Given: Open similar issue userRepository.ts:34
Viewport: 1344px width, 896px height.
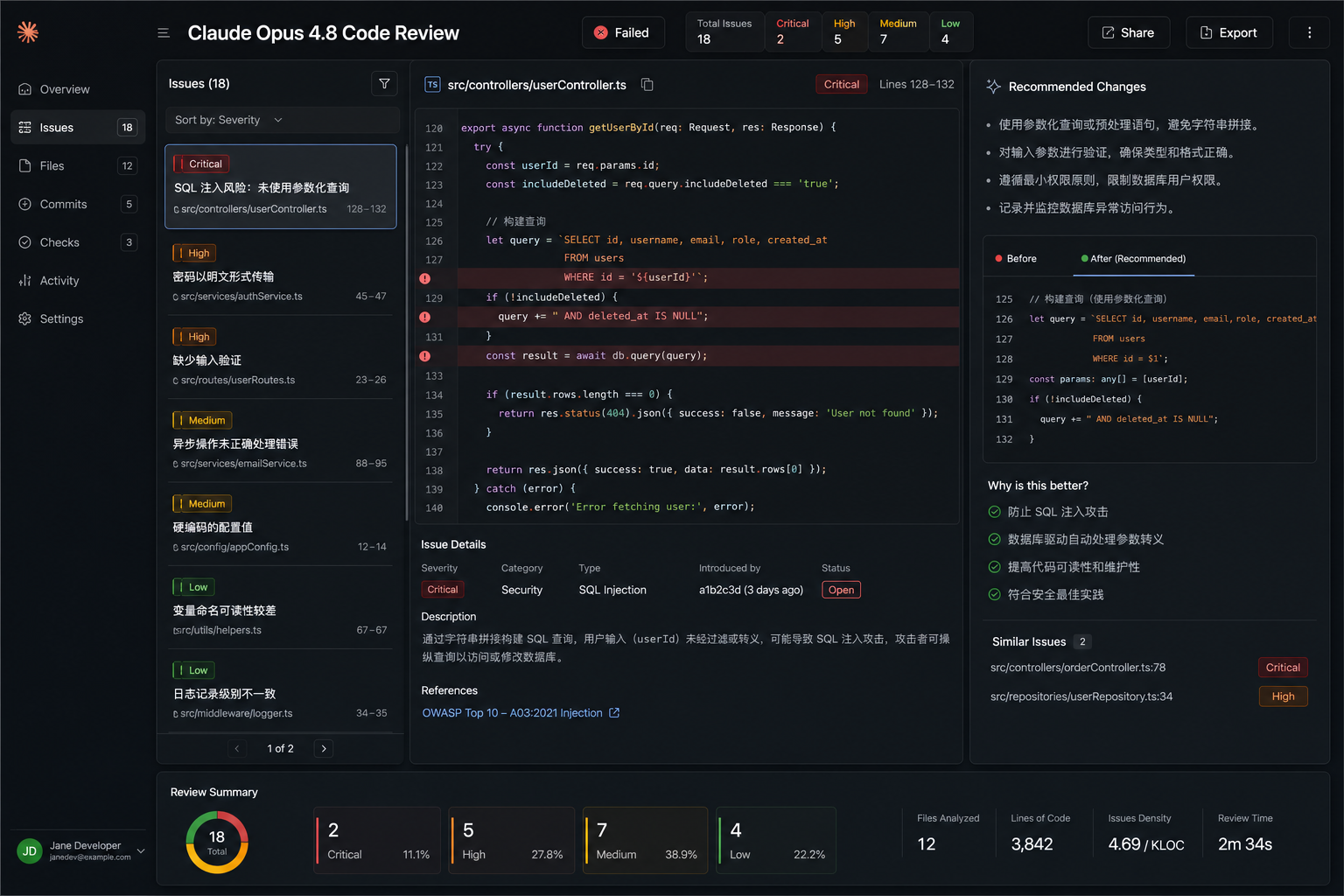Looking at the screenshot, I should pos(1081,696).
